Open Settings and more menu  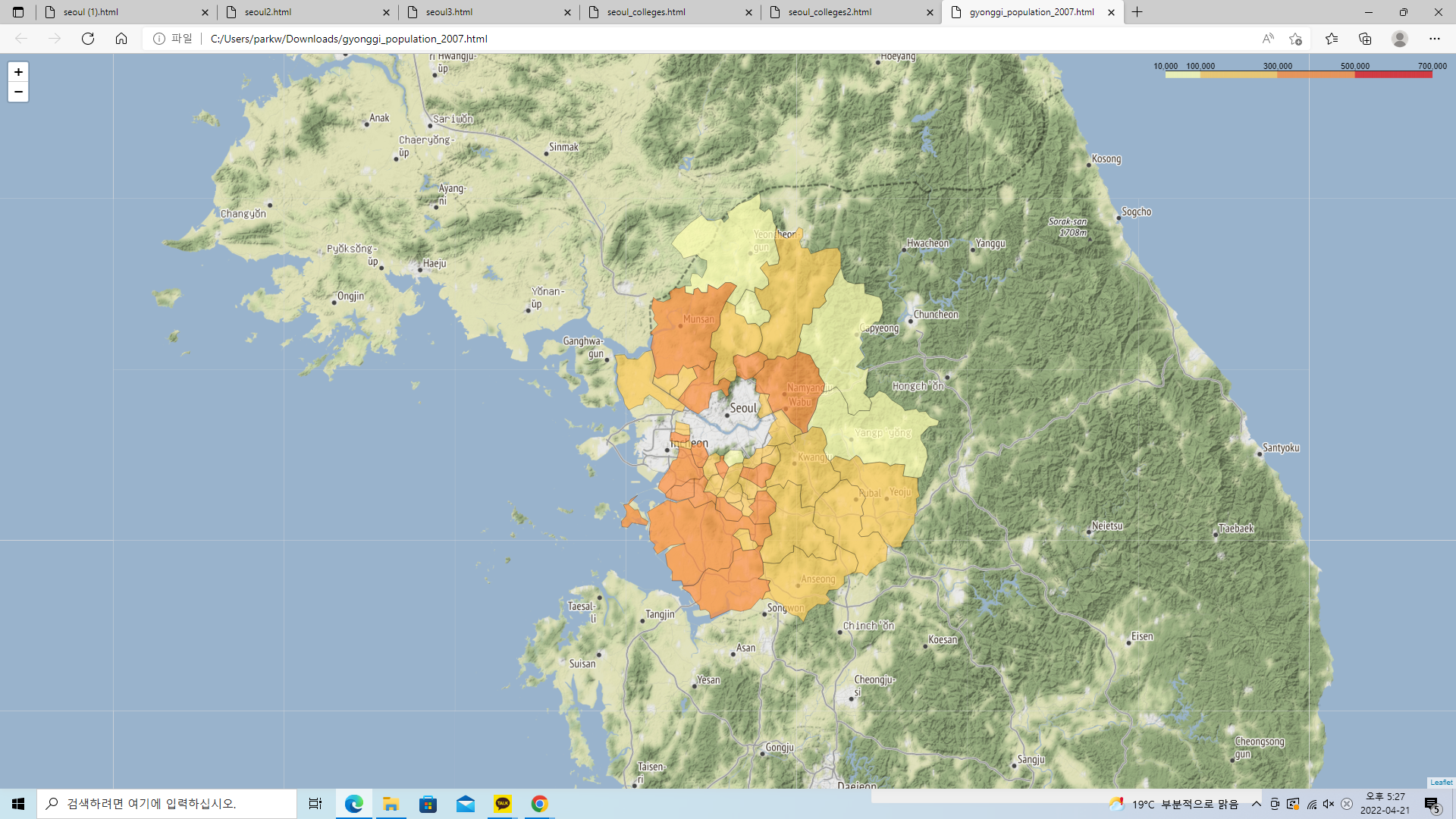pos(1435,39)
